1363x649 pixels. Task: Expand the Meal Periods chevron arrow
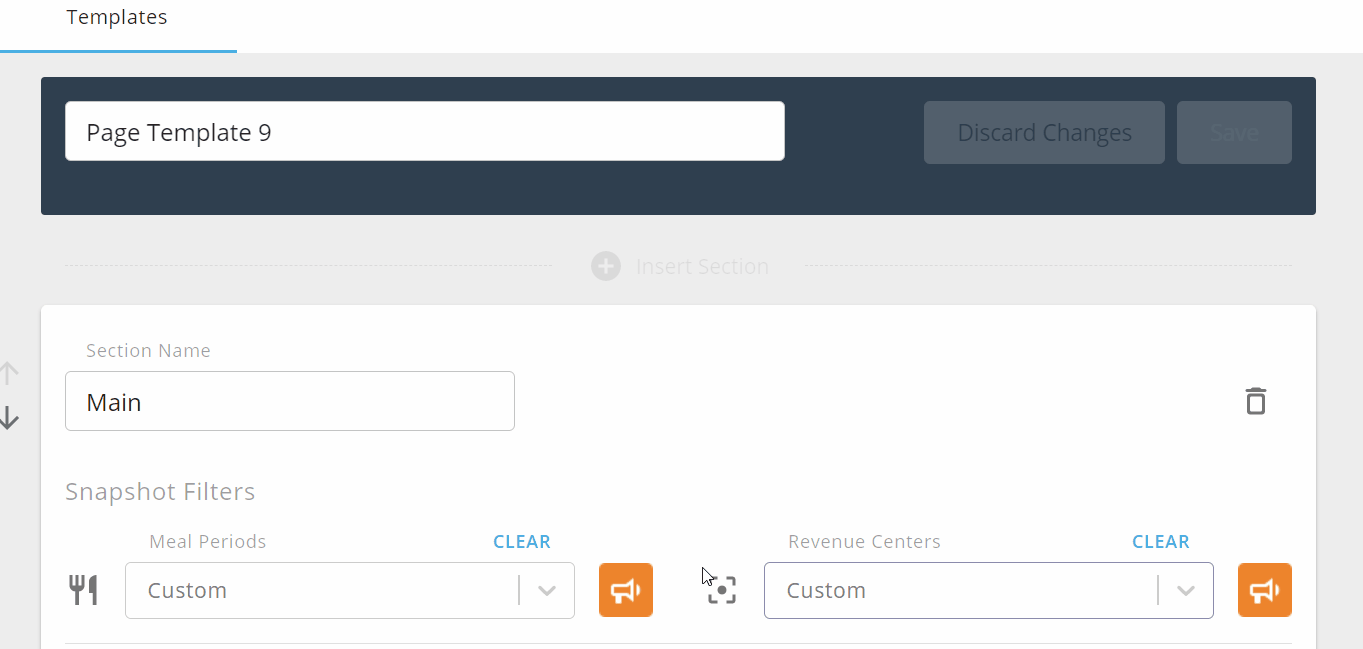547,590
